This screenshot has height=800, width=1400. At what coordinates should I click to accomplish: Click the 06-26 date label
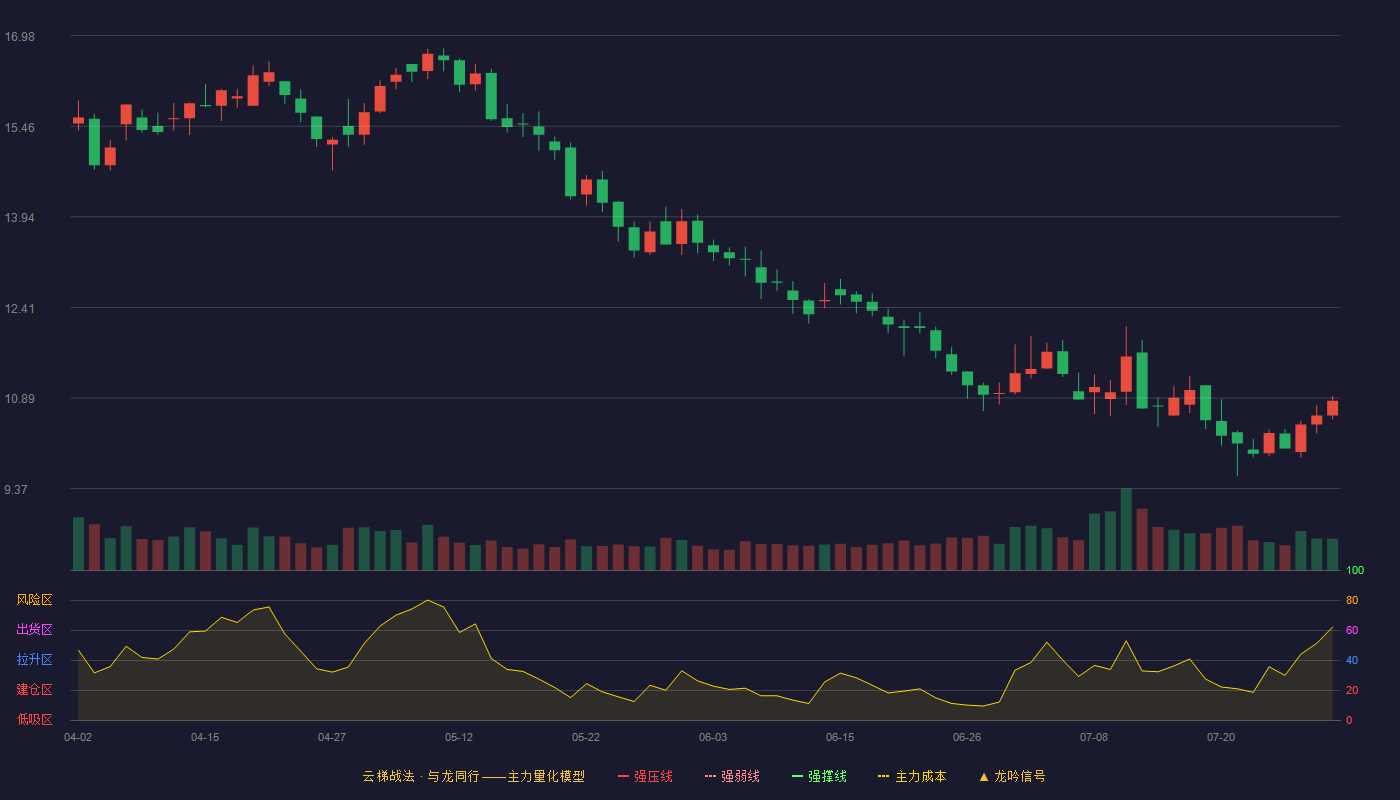967,737
